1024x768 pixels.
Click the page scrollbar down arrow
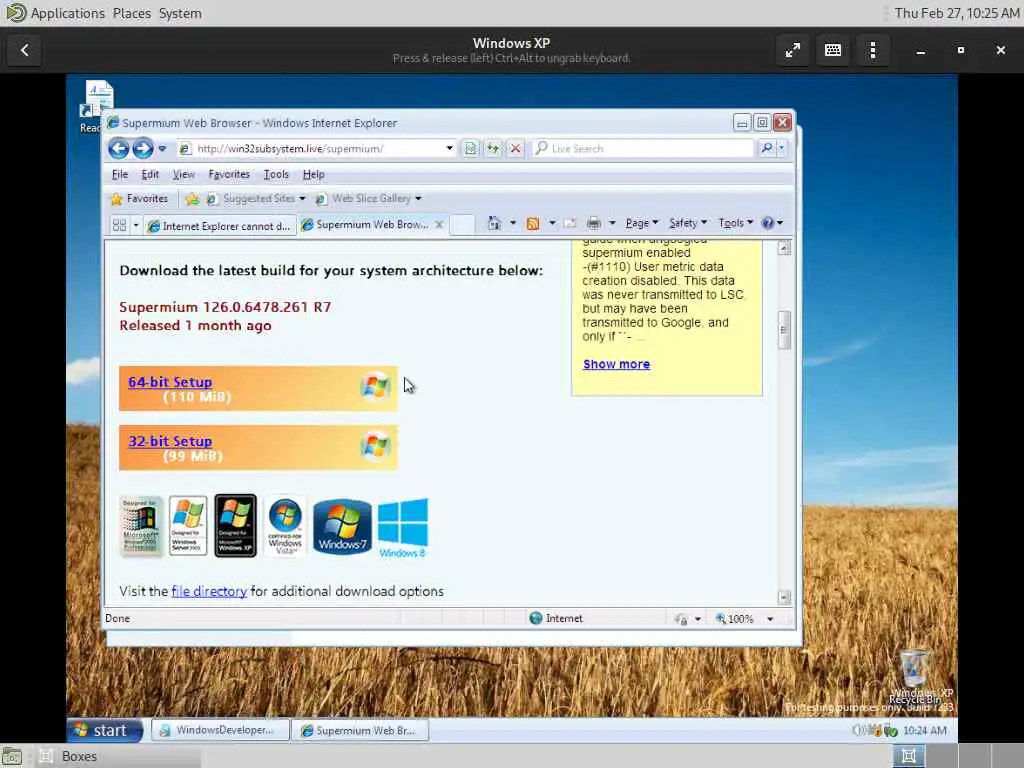[x=784, y=597]
